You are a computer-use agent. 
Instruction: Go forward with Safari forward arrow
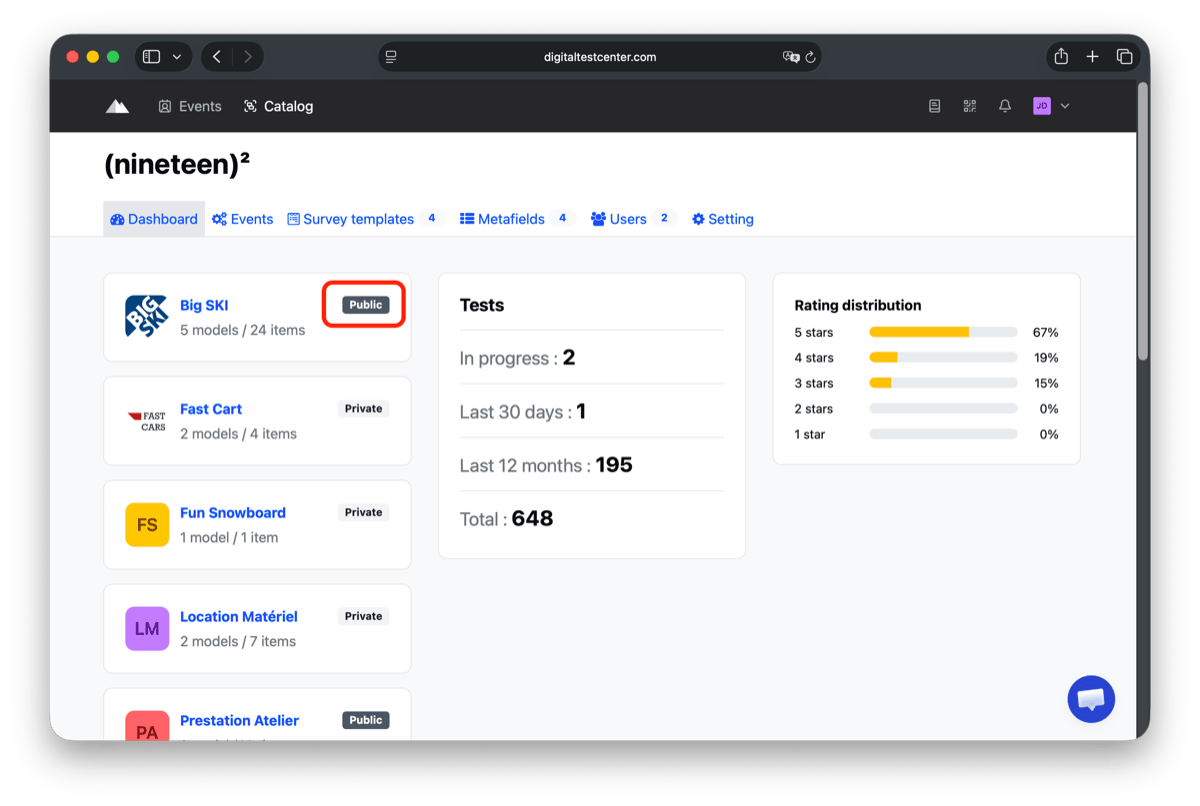[x=247, y=57]
